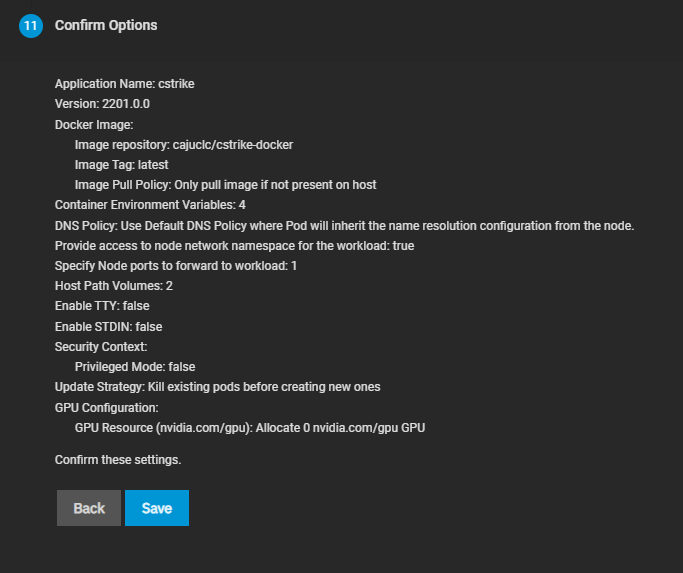Click the DNS Policy summary line
Image resolution: width=683 pixels, height=573 pixels.
[345, 225]
